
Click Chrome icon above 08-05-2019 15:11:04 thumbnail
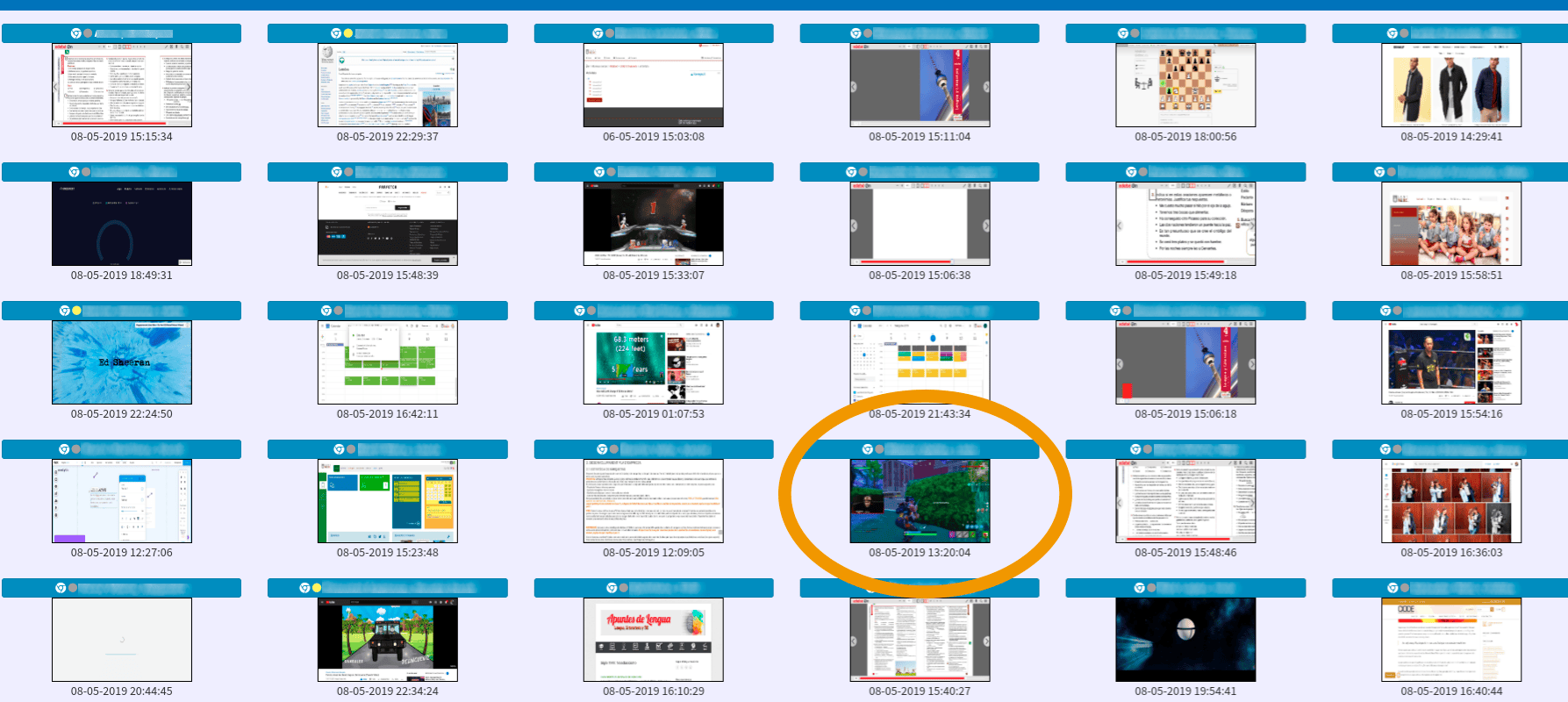856,33
